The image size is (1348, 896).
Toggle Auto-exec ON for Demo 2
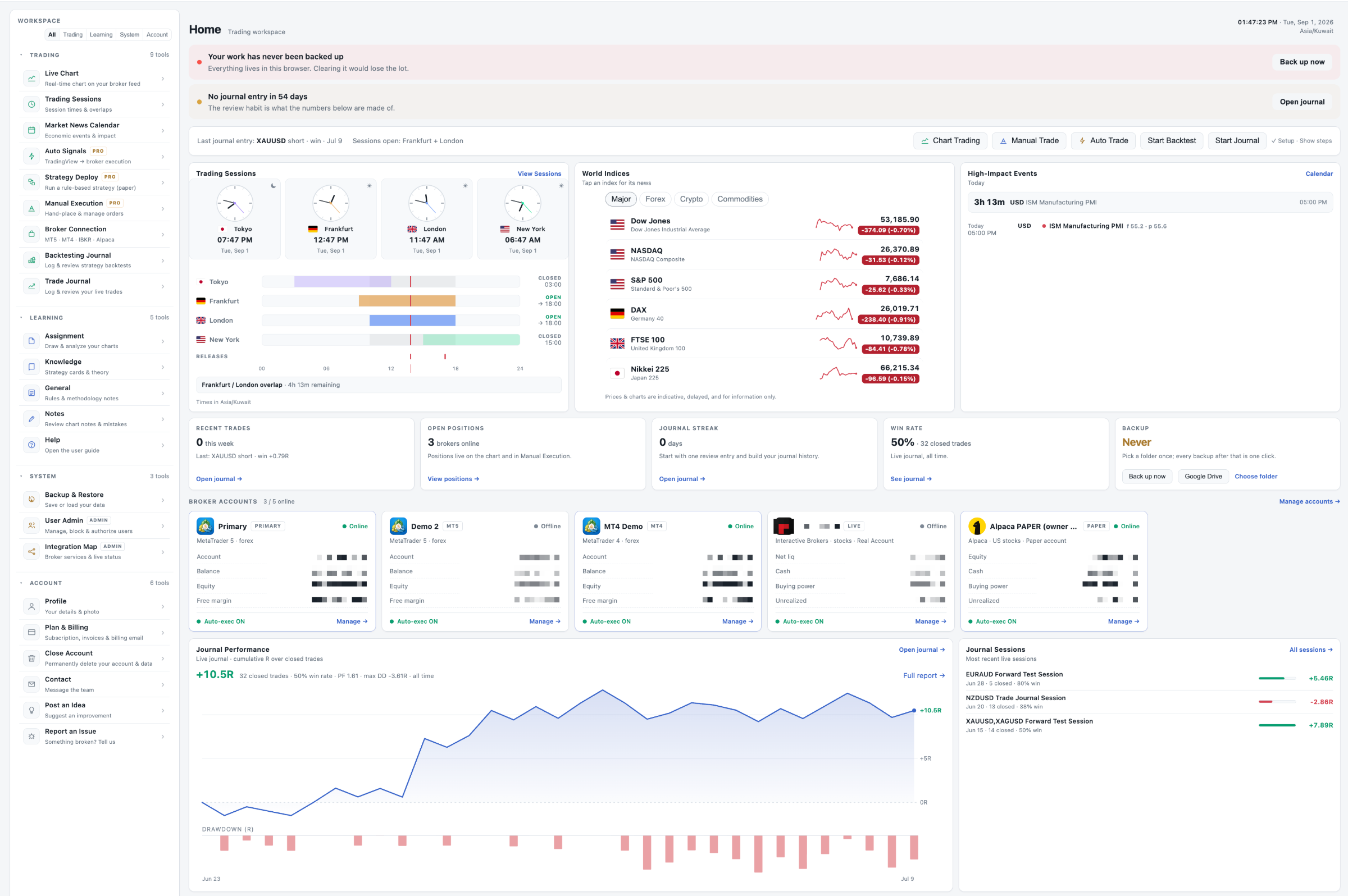(x=414, y=621)
